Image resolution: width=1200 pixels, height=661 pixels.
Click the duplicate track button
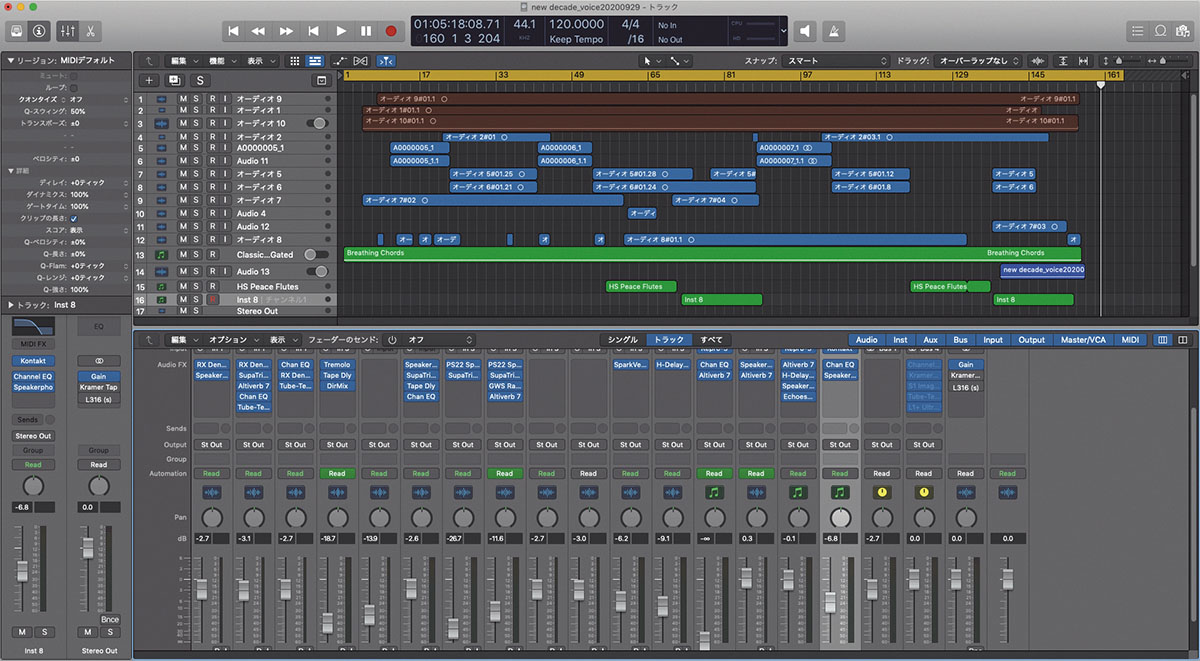[174, 80]
